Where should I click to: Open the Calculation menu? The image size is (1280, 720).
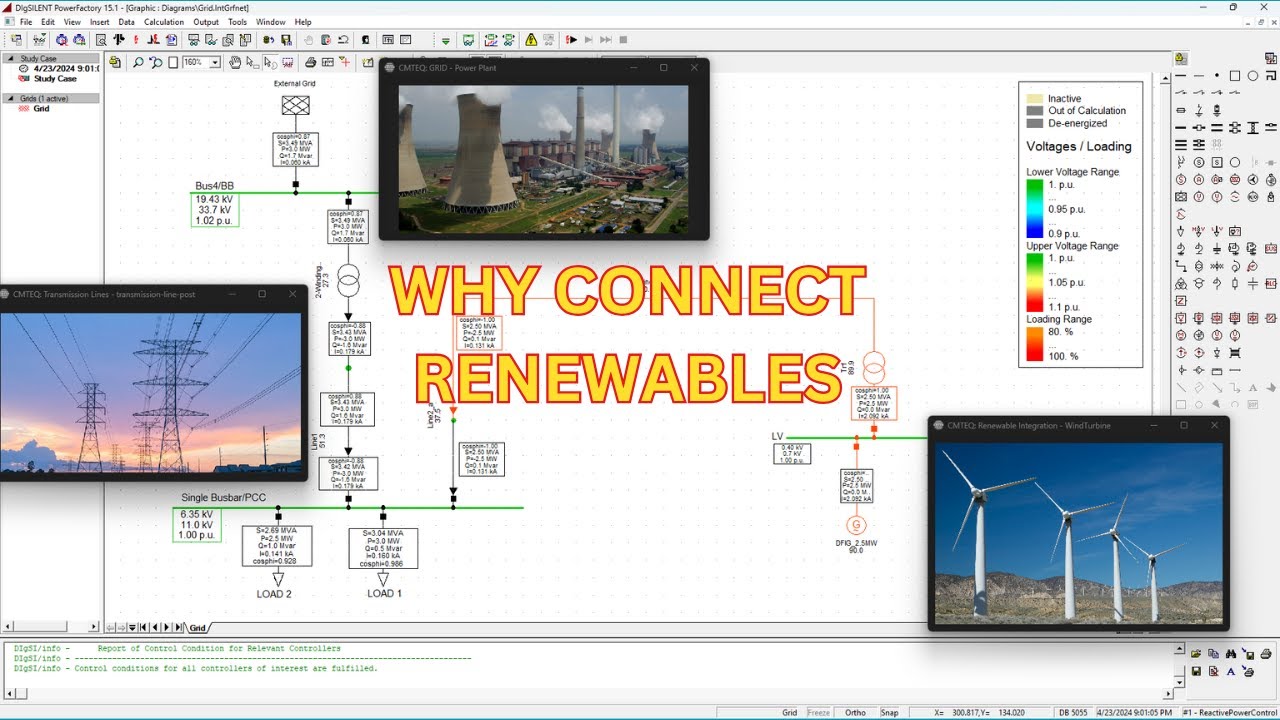tap(164, 22)
